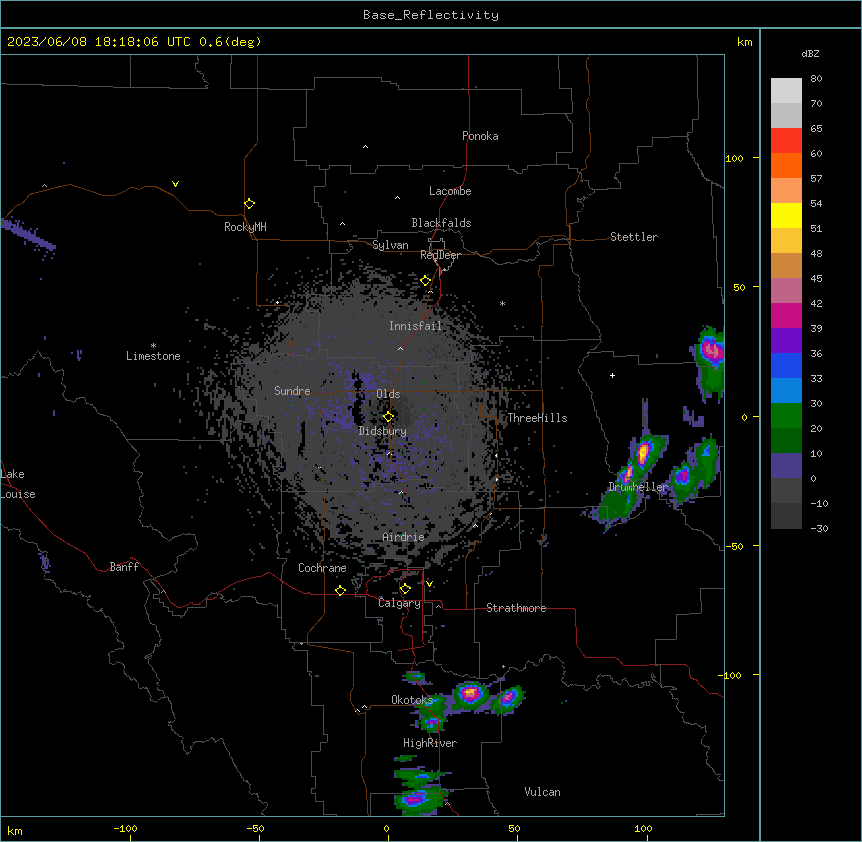
Task: Select the storm cell core north of Drumheller
Action: (x=643, y=454)
